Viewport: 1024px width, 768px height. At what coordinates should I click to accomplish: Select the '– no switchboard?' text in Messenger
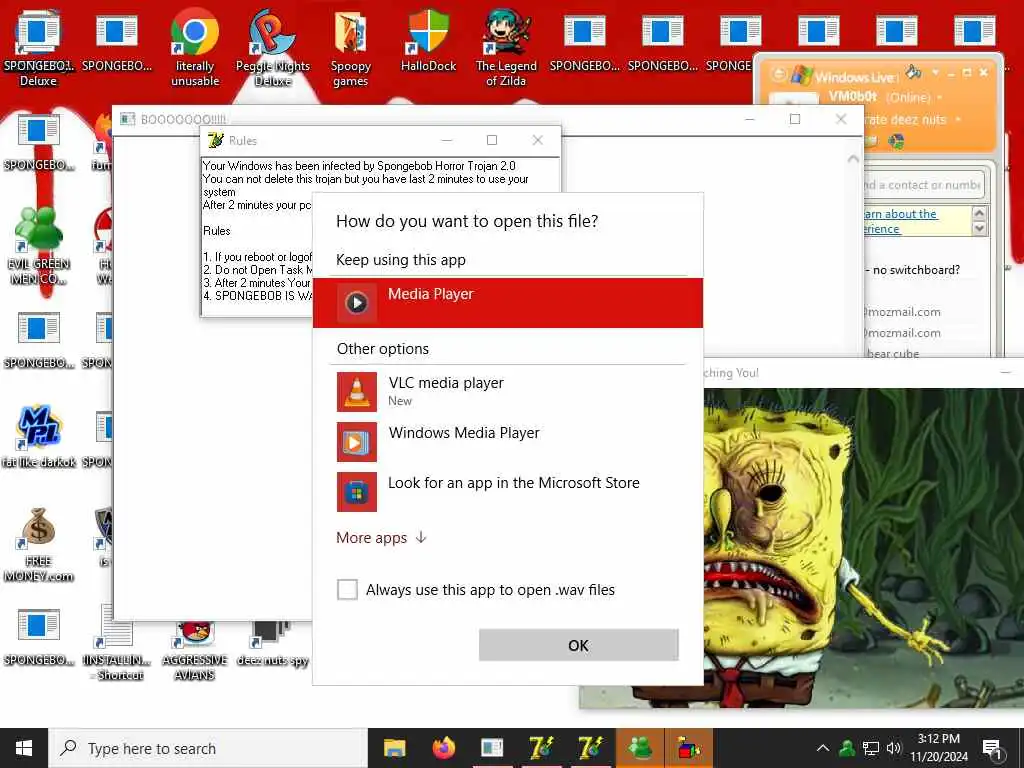912,270
